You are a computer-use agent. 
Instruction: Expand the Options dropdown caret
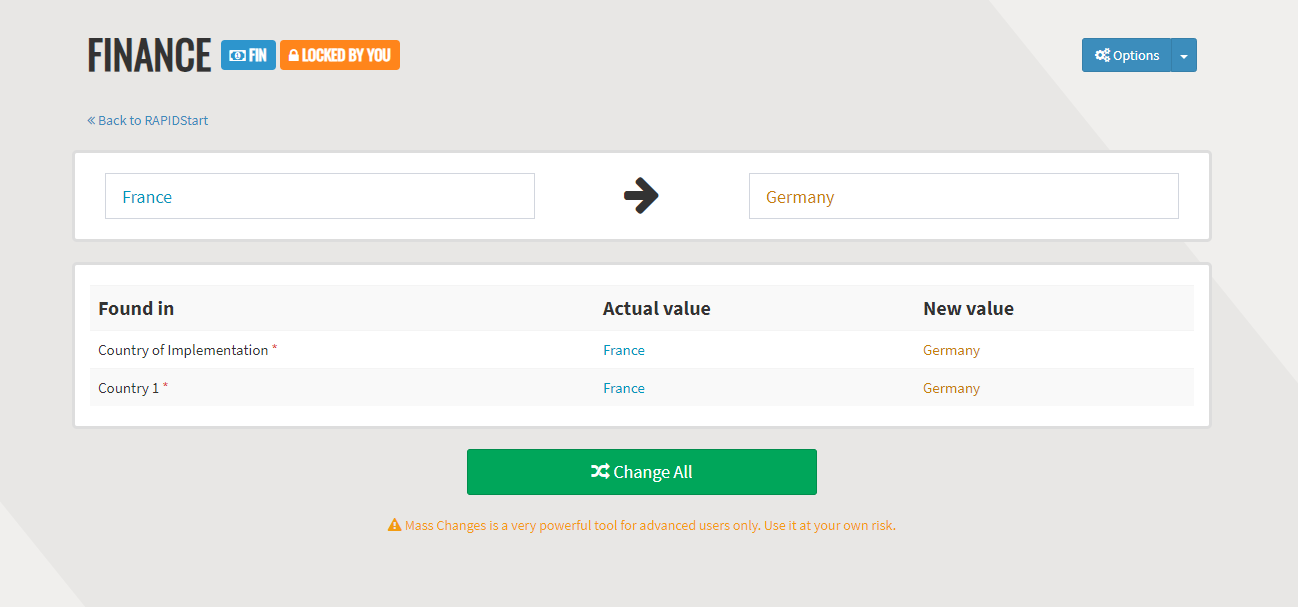click(1184, 56)
